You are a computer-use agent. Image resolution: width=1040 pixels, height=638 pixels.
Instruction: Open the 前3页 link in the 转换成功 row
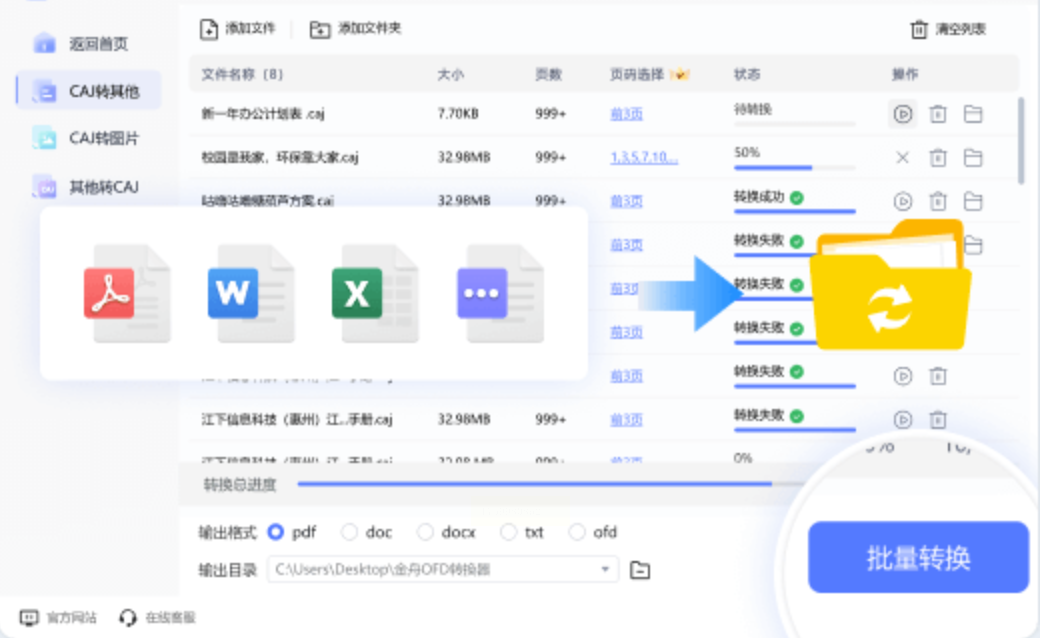pos(626,201)
